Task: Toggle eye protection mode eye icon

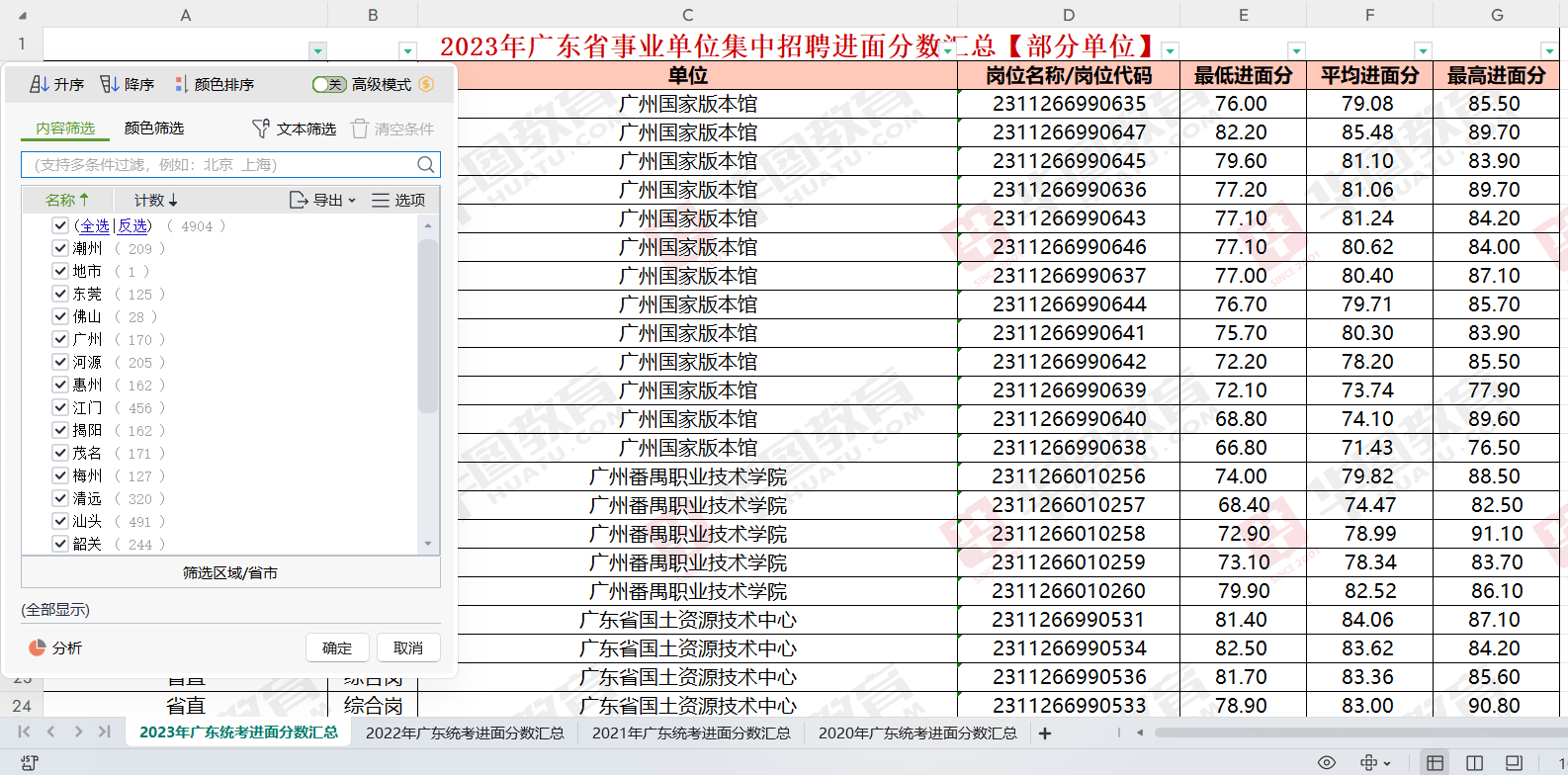Action: [1327, 762]
